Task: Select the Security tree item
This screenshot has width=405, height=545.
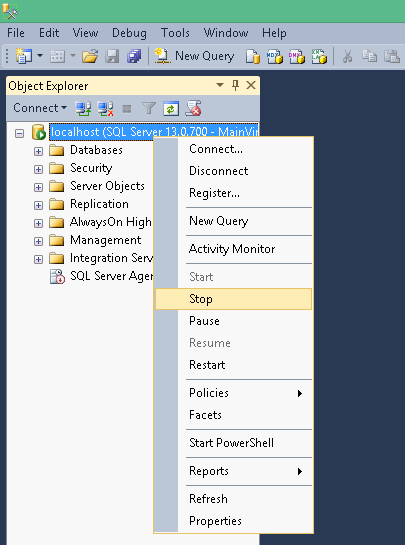Action: coord(91,168)
